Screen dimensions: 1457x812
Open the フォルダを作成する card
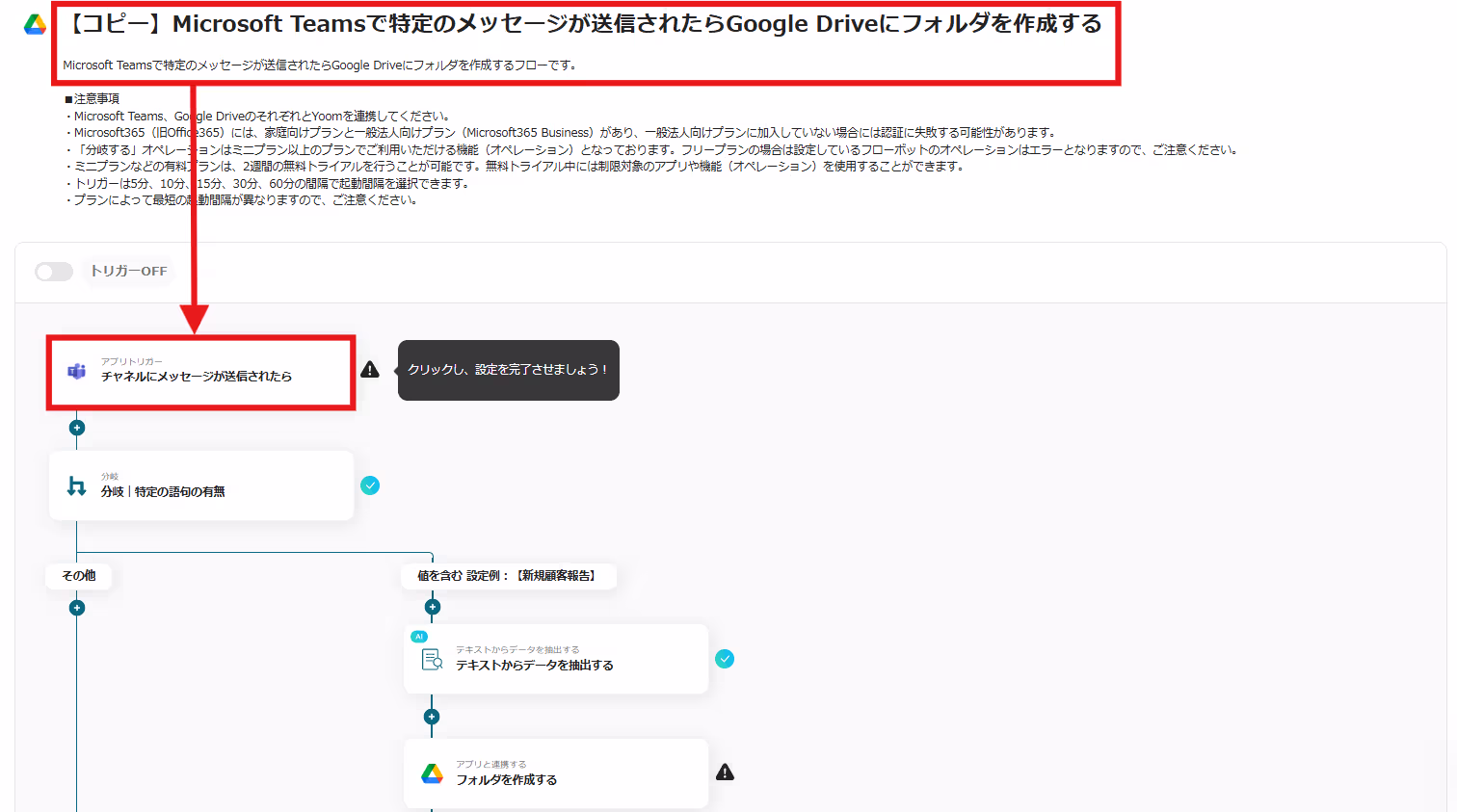click(556, 773)
